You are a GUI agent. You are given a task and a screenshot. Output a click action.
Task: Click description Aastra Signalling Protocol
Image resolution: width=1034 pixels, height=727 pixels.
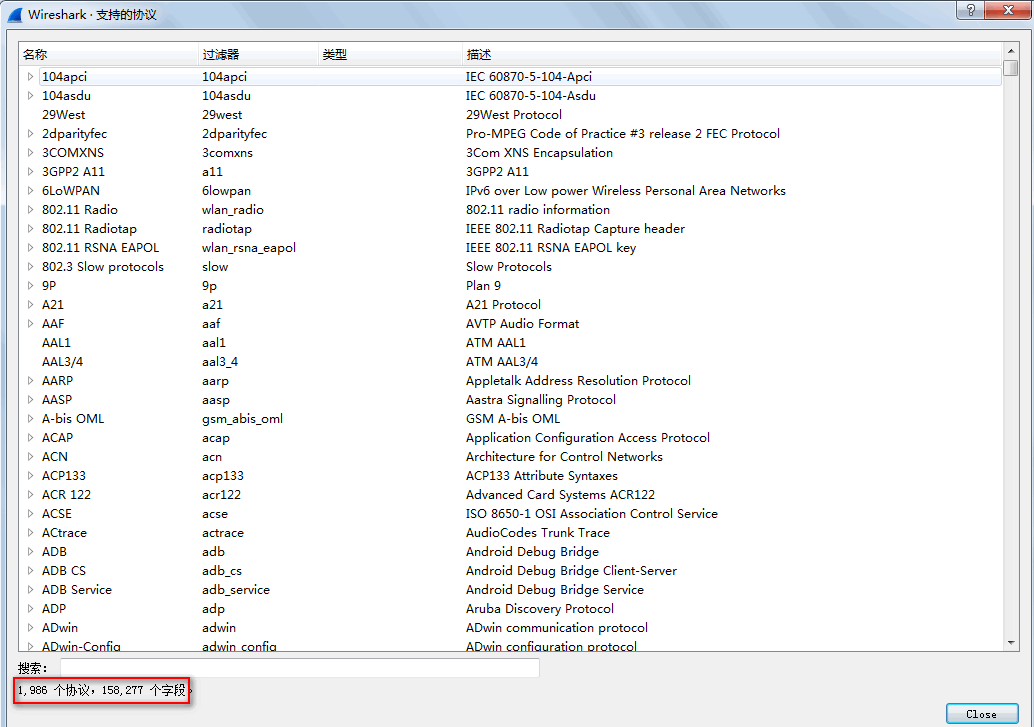(541, 400)
